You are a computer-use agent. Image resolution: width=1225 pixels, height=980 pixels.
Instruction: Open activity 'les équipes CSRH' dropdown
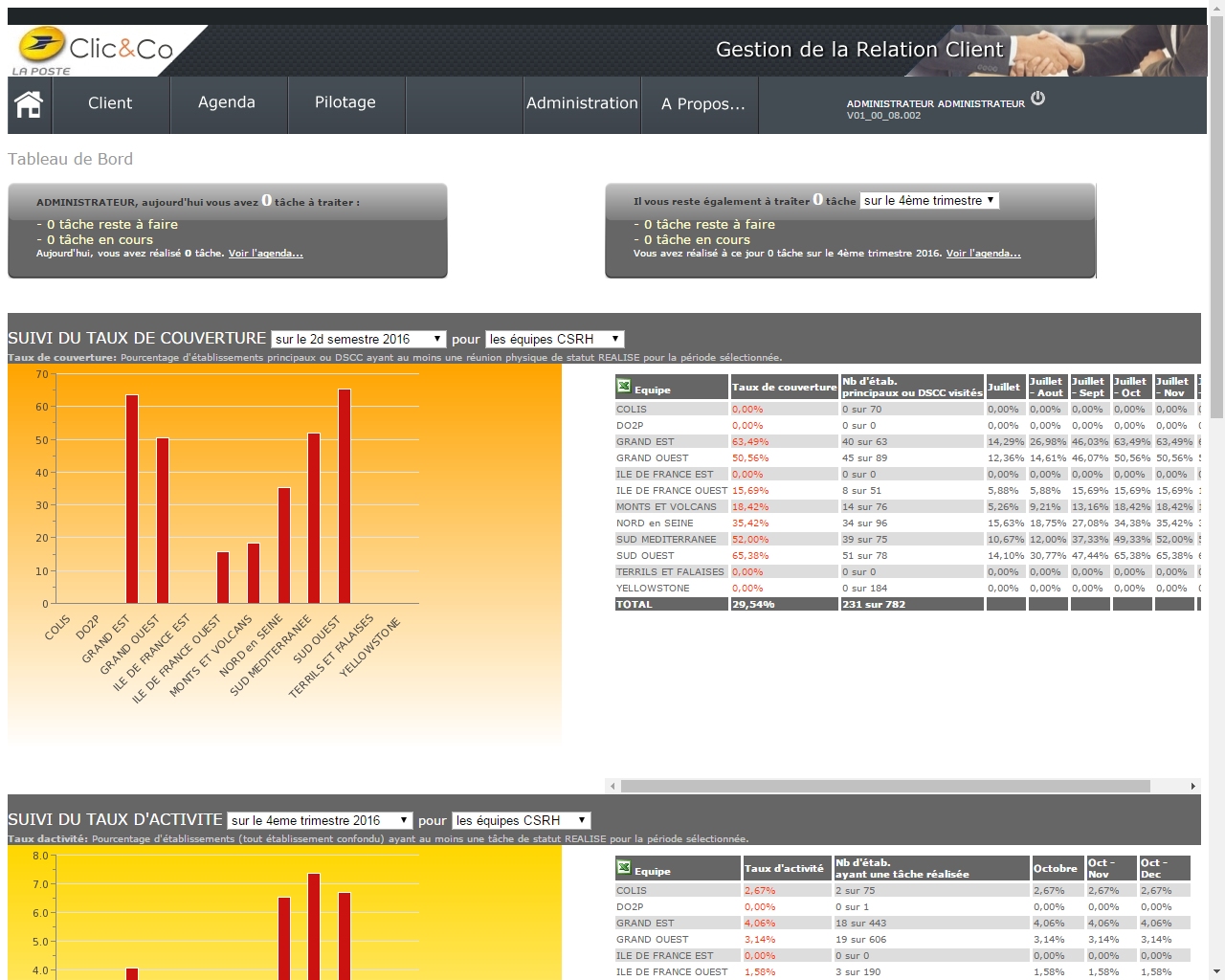point(521,821)
